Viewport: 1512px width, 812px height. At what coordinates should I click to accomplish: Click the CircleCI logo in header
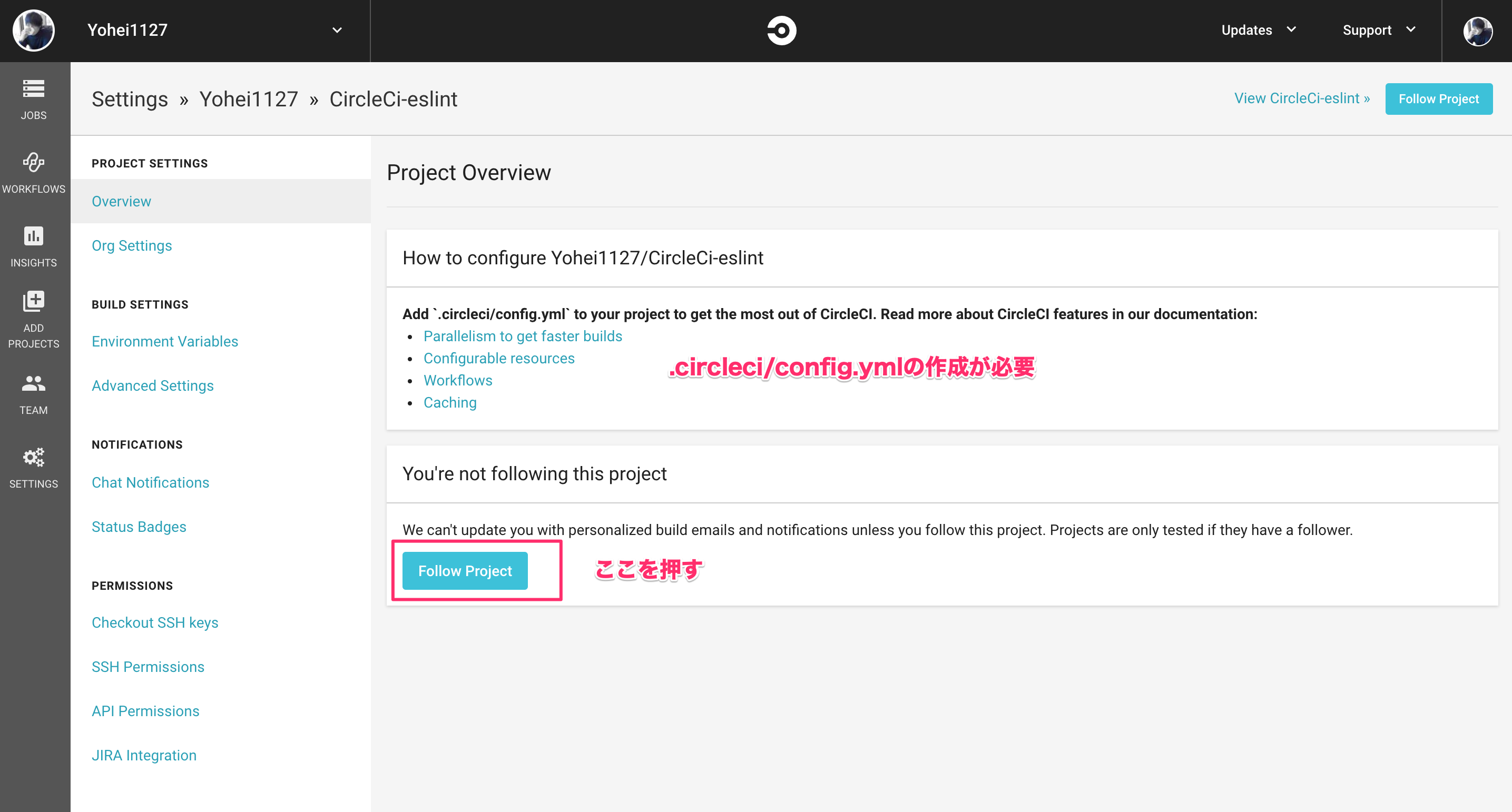tap(781, 31)
